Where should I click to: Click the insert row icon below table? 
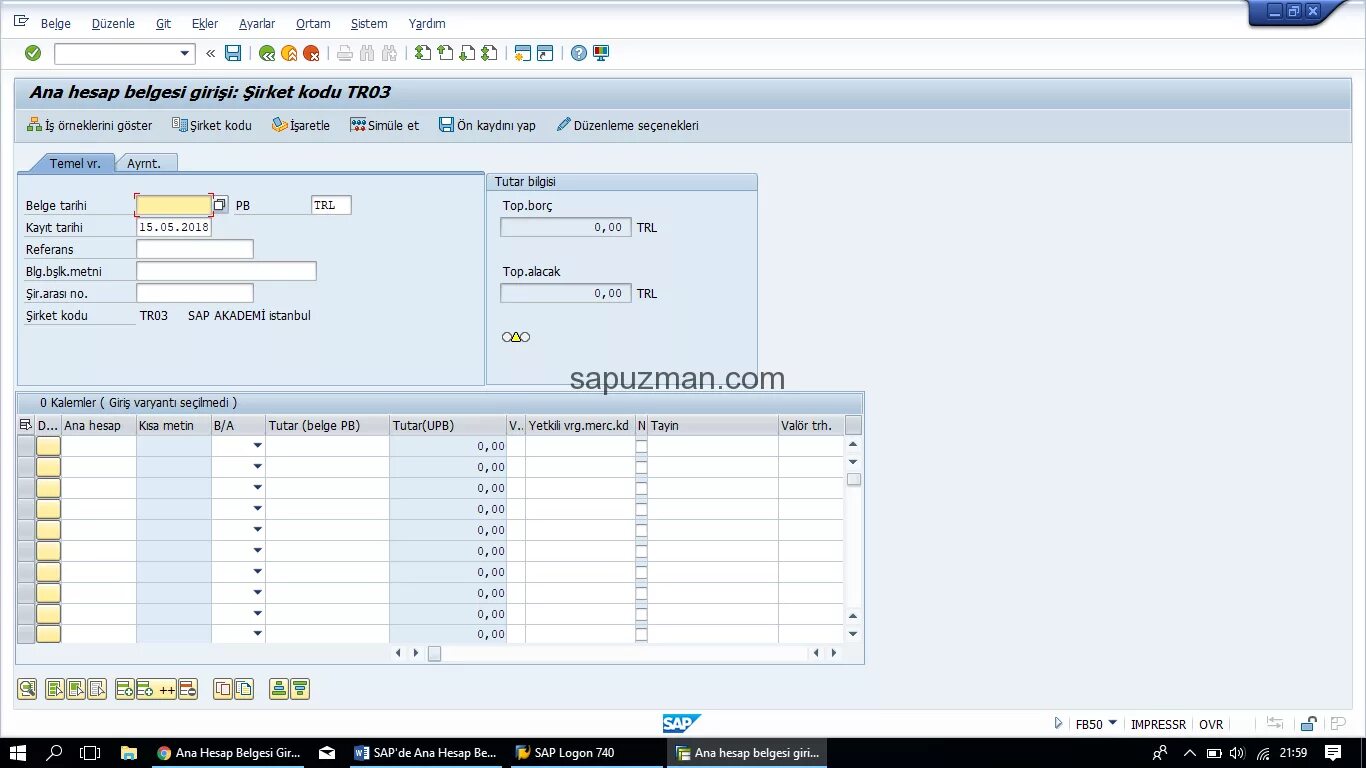click(125, 688)
